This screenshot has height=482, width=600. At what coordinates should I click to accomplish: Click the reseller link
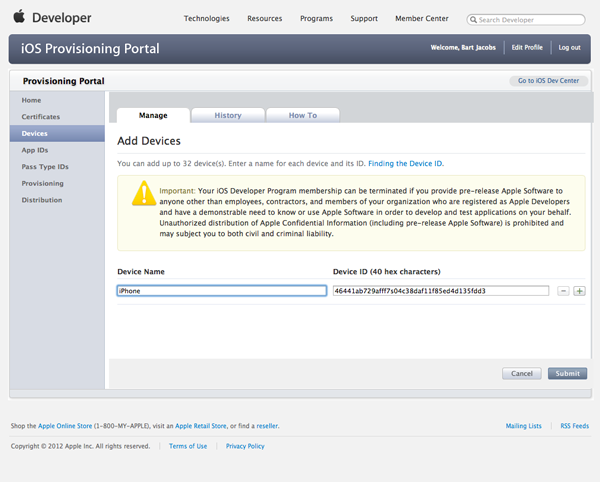pos(267,426)
